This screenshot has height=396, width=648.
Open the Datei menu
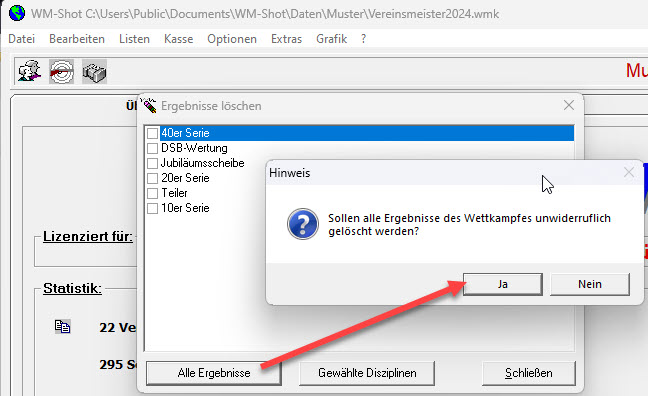click(x=21, y=39)
